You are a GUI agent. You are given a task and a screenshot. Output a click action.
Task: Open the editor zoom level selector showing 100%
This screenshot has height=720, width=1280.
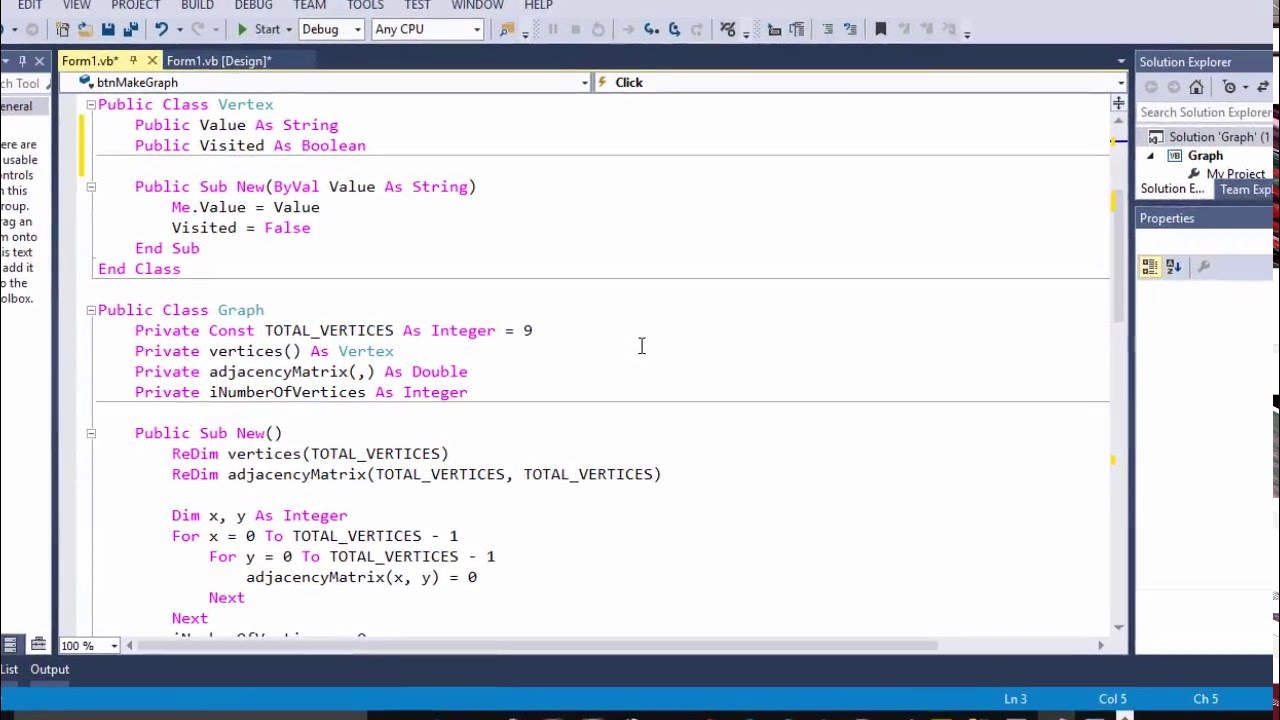coord(88,645)
